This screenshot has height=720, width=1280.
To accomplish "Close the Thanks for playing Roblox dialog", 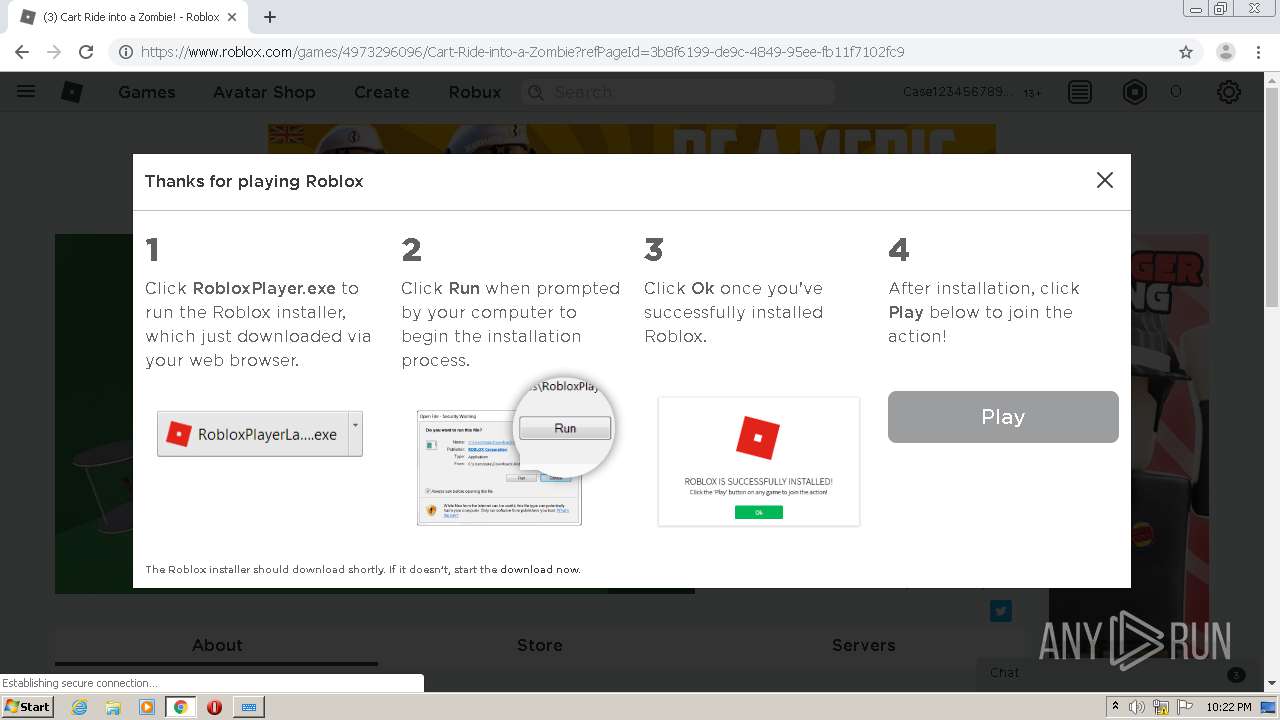I will coord(1104,180).
